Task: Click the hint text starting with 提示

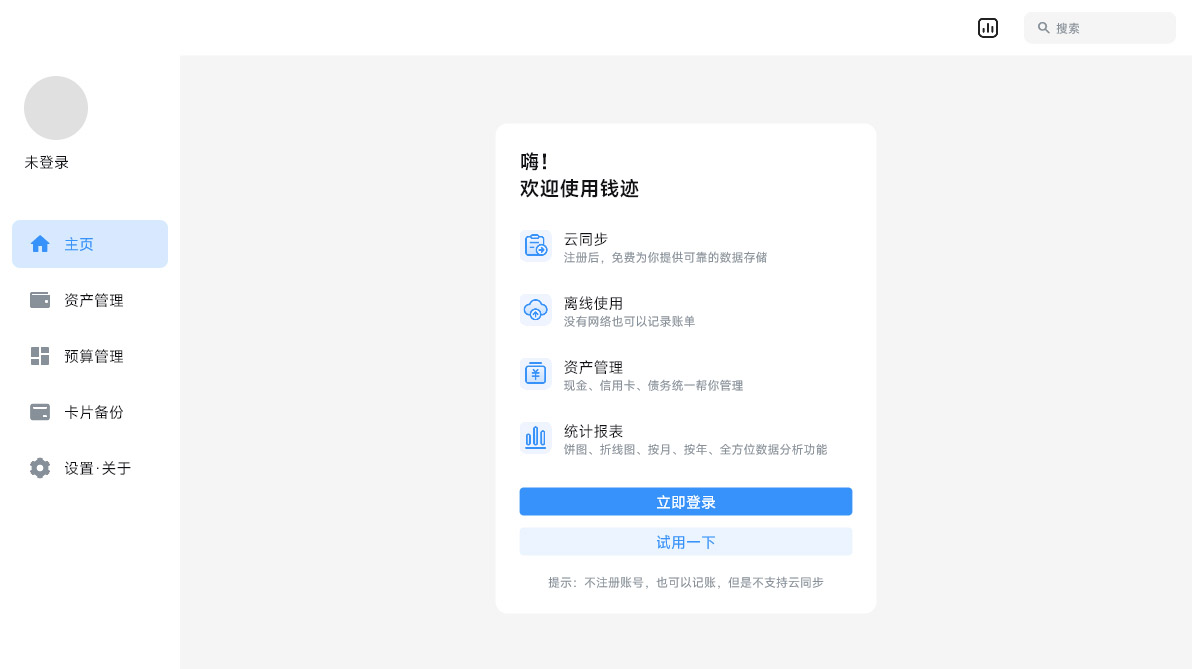Action: pyautogui.click(x=686, y=582)
